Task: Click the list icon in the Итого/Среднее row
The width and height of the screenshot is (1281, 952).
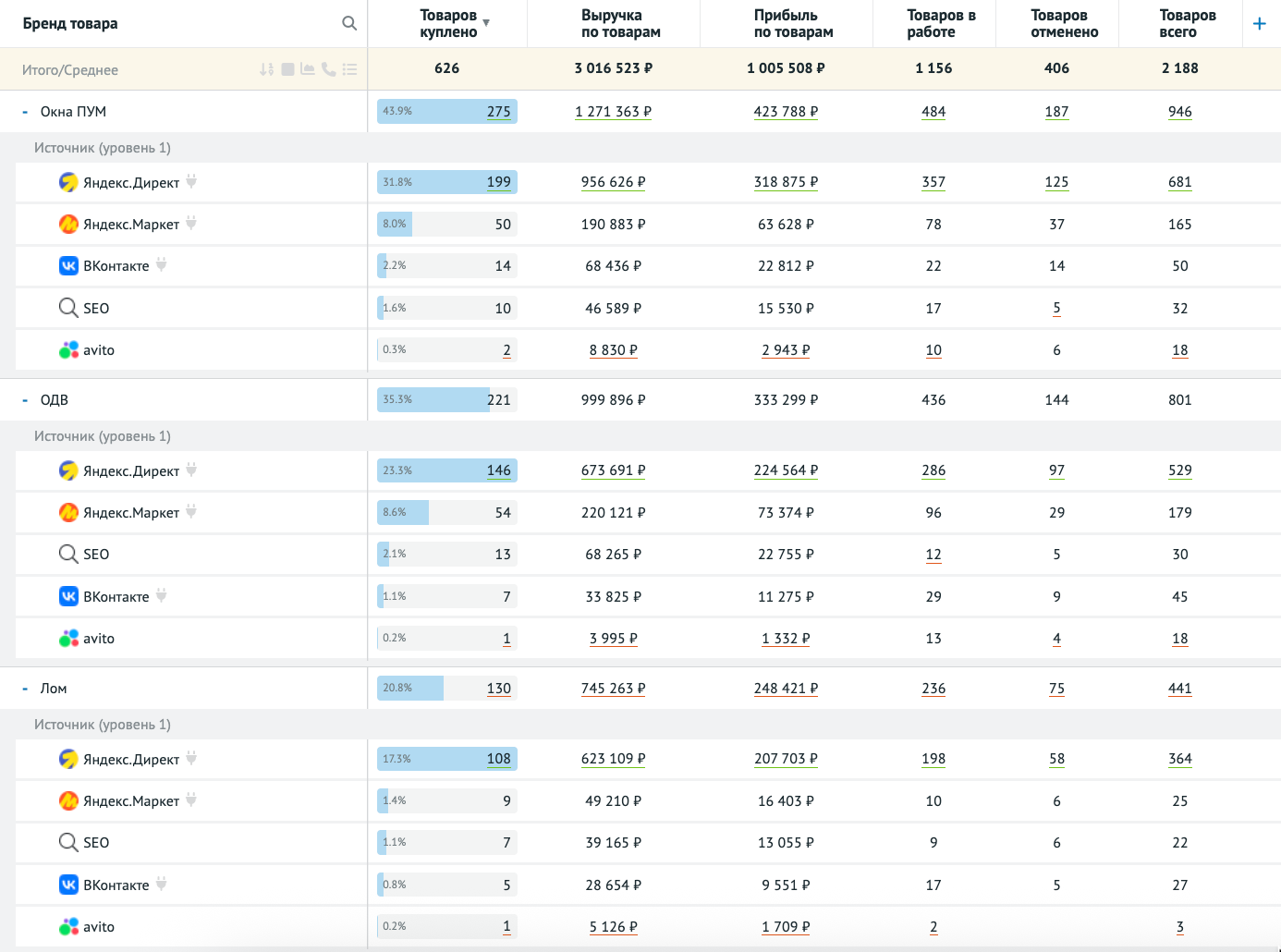Action: pos(349,69)
